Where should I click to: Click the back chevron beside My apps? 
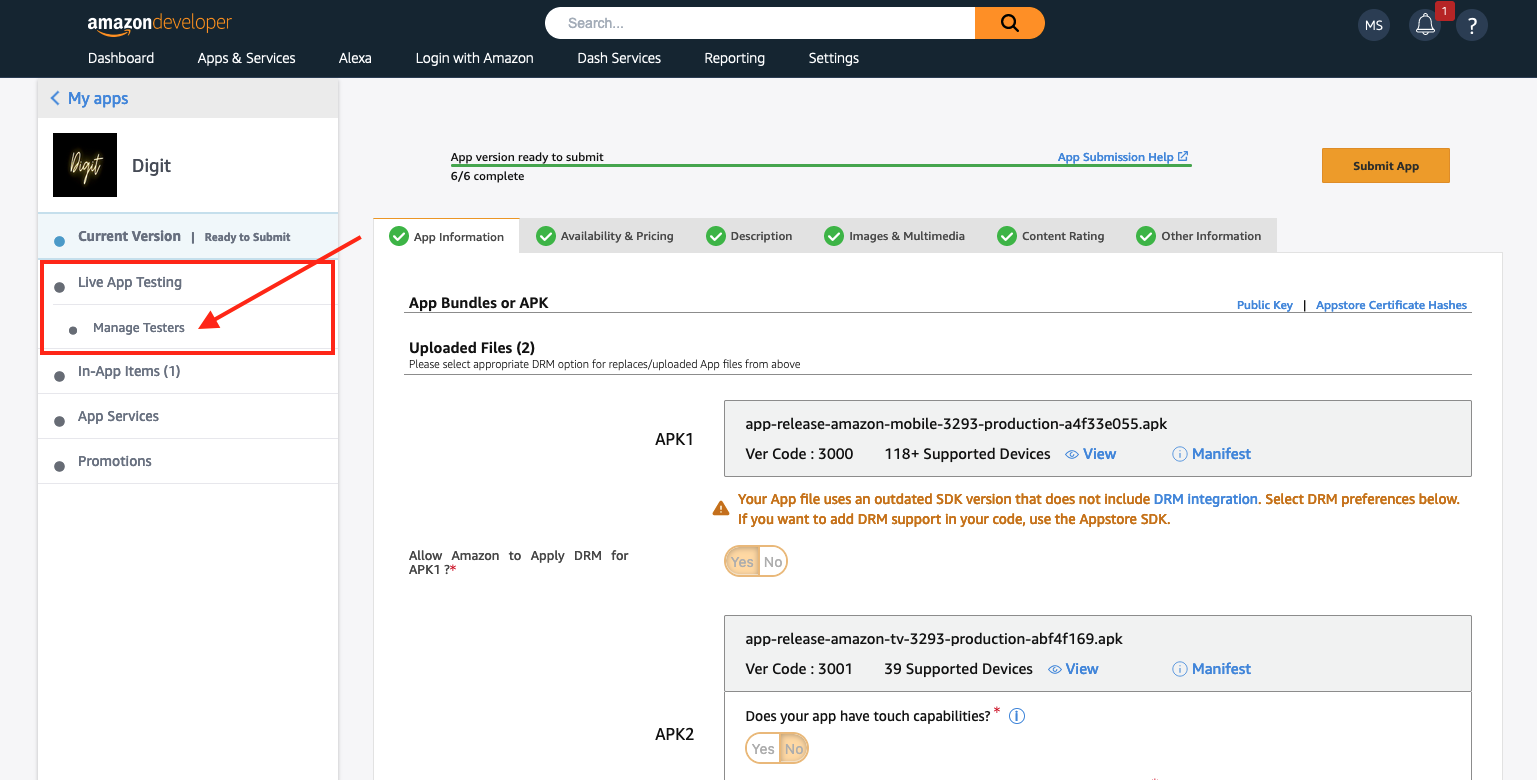point(55,98)
